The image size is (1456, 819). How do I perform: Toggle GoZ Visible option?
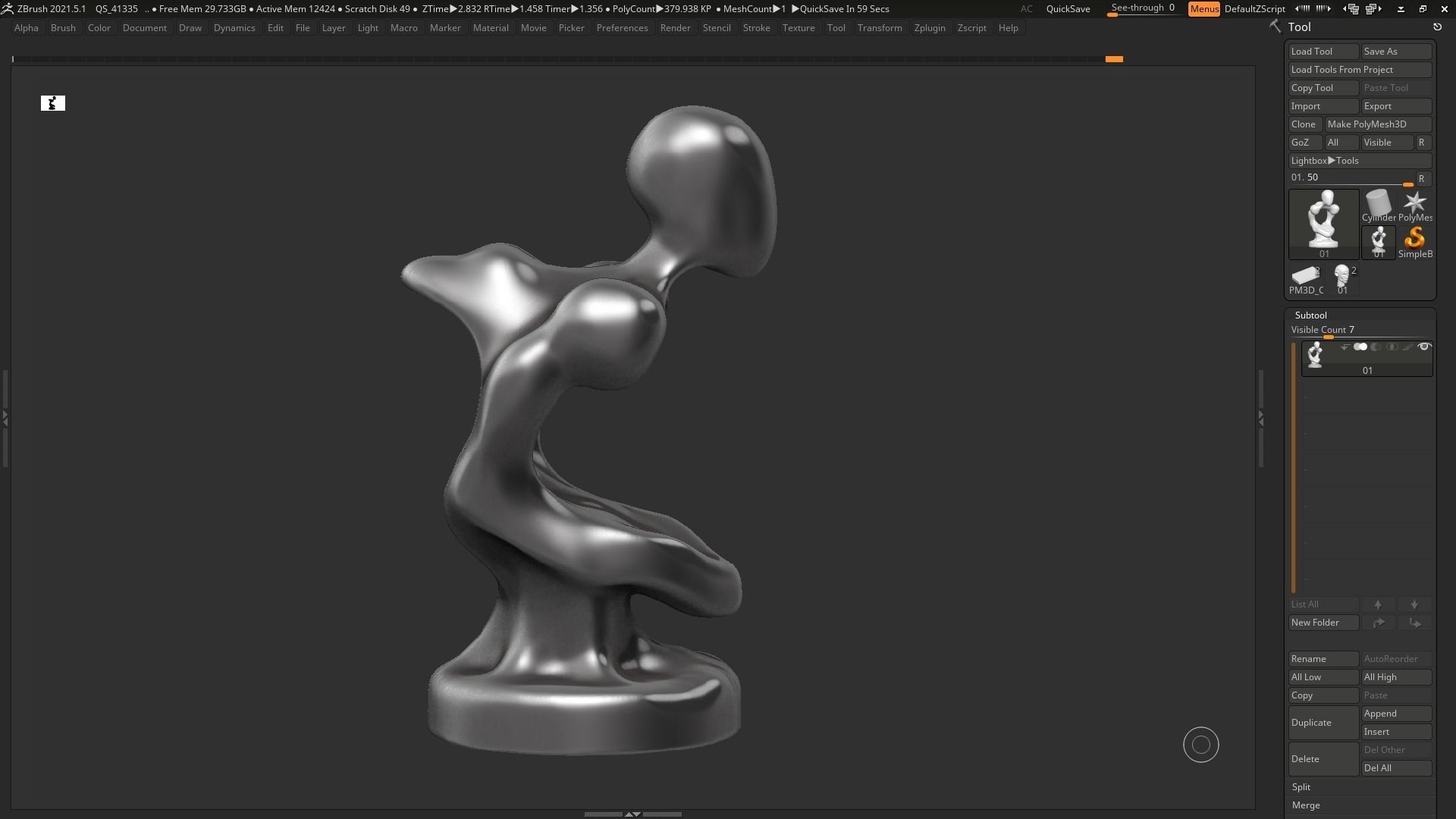(1387, 143)
